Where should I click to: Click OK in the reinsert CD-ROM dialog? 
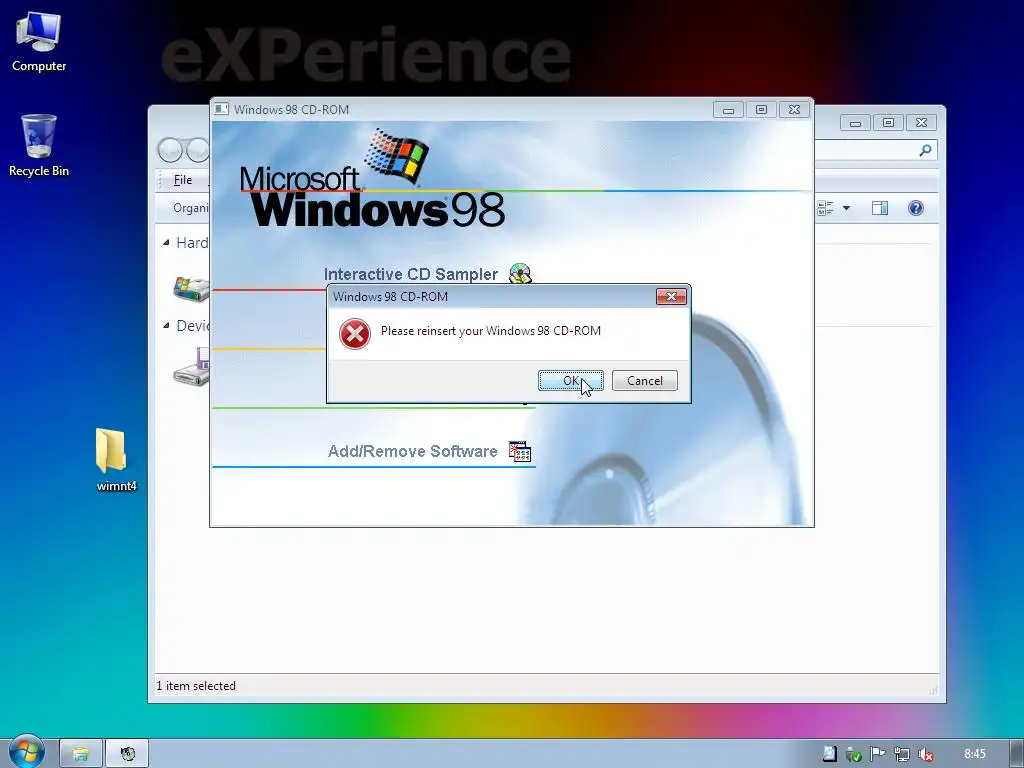click(570, 381)
